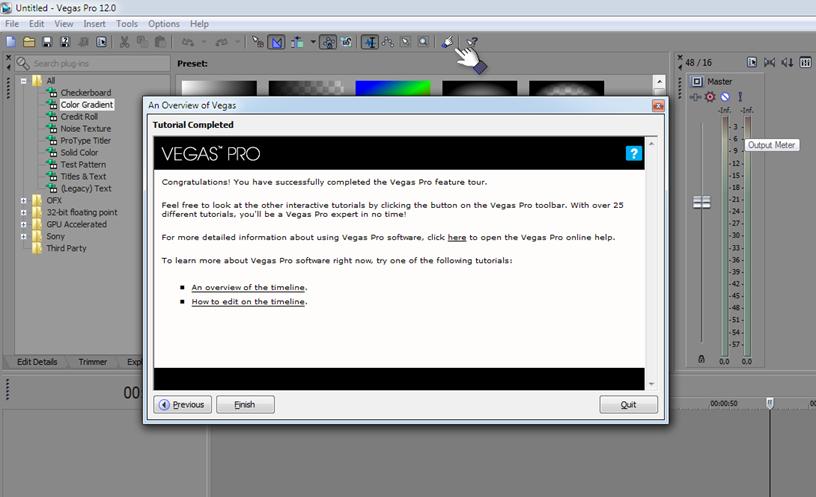Select the Test Pattern generator
This screenshot has height=497, width=816.
pyautogui.click(x=83, y=164)
